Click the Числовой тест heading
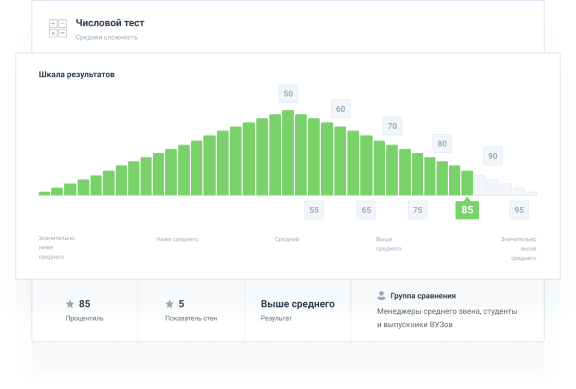 click(110, 23)
